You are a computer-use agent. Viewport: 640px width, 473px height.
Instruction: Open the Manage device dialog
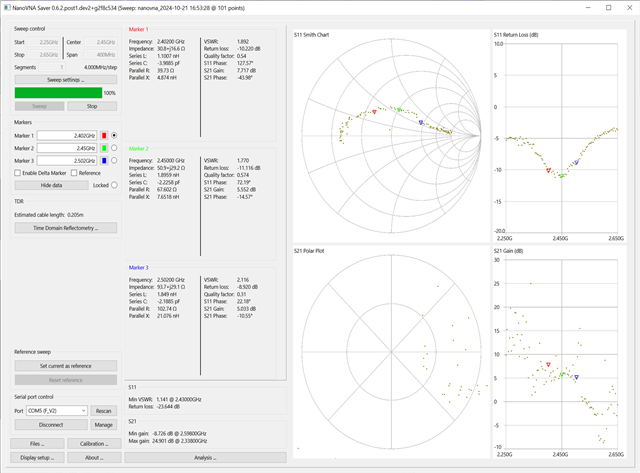pyautogui.click(x=104, y=425)
